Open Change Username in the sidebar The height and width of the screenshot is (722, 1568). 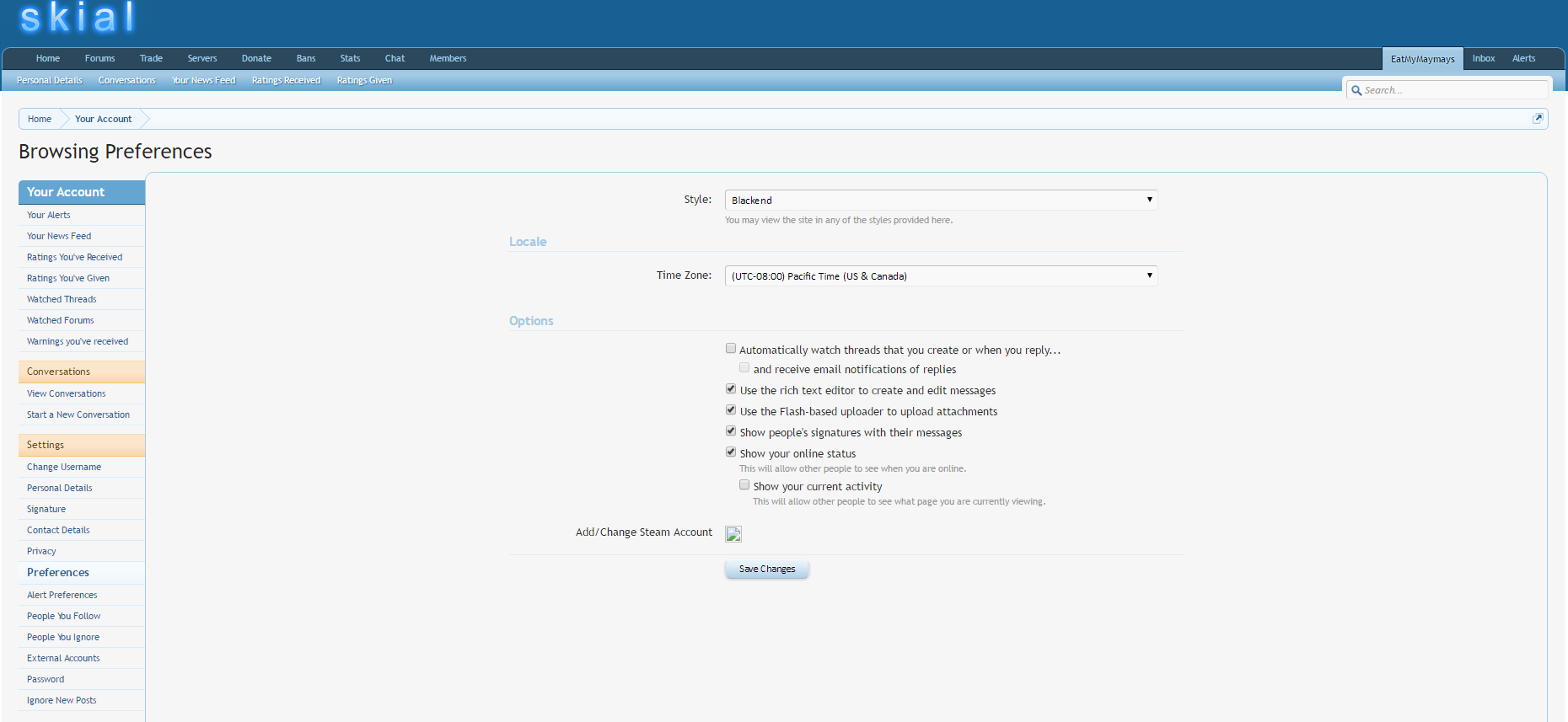(82, 467)
